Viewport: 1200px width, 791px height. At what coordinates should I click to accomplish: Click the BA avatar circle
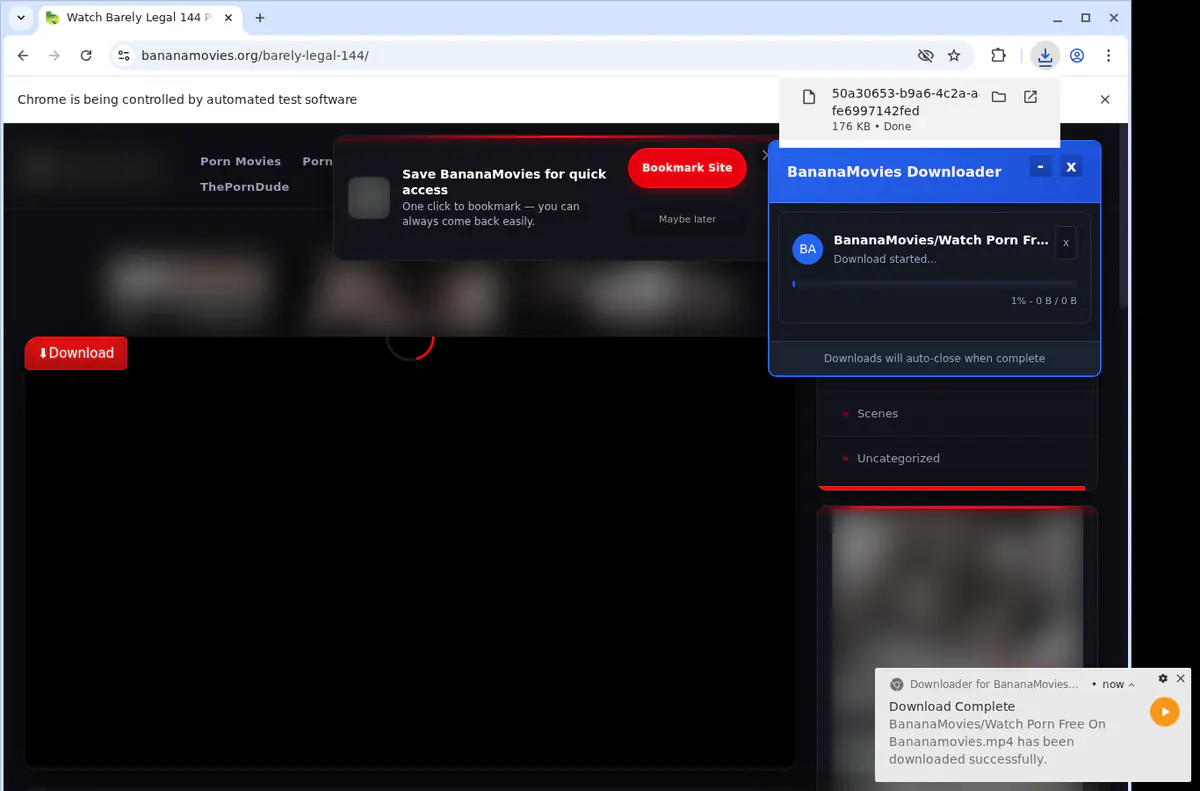(808, 249)
